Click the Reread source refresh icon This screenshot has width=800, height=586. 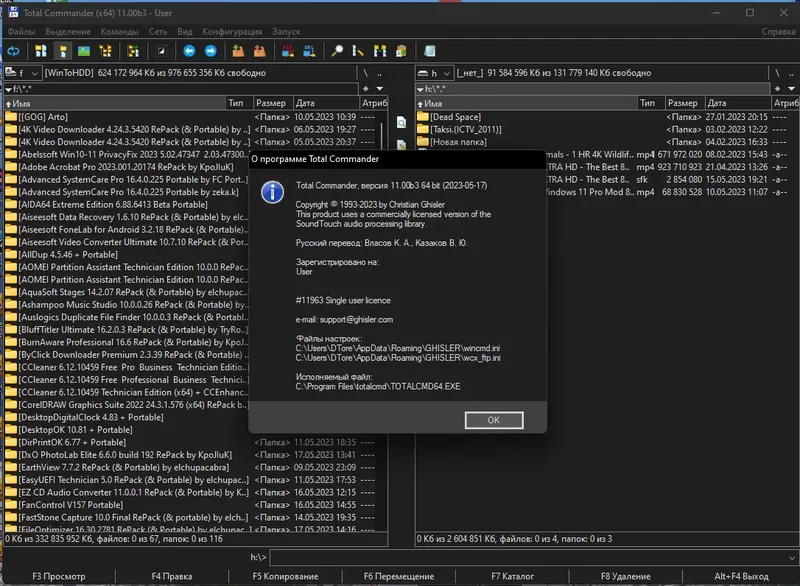[x=13, y=51]
